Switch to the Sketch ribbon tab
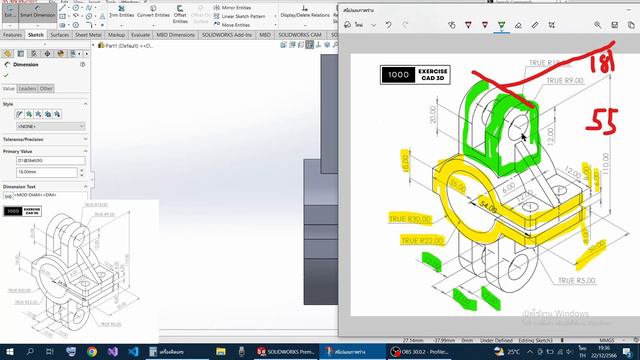Viewport: 640px width, 360px height. pos(36,35)
